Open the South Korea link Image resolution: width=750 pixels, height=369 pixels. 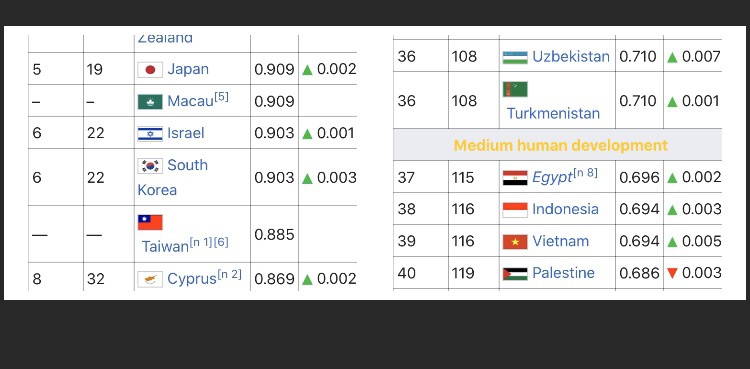pyautogui.click(x=173, y=178)
